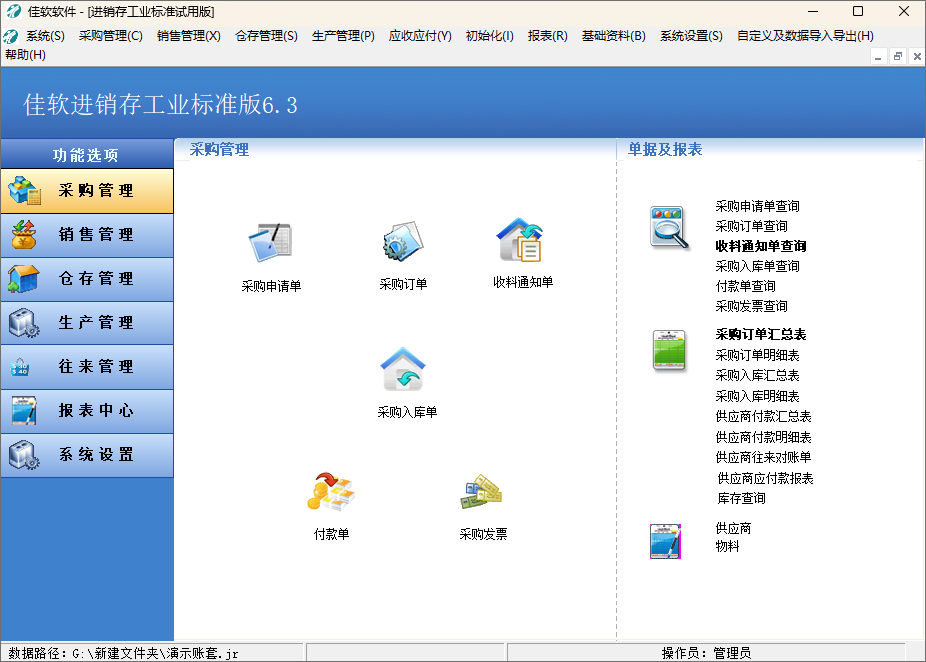Select 生产管理 in the function sidebar
The width and height of the screenshot is (926, 662).
(87, 323)
